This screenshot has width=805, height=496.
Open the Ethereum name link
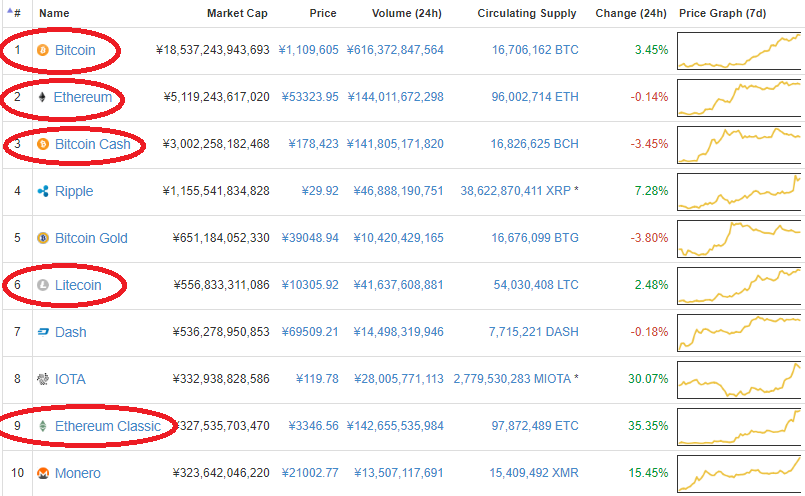(83, 97)
